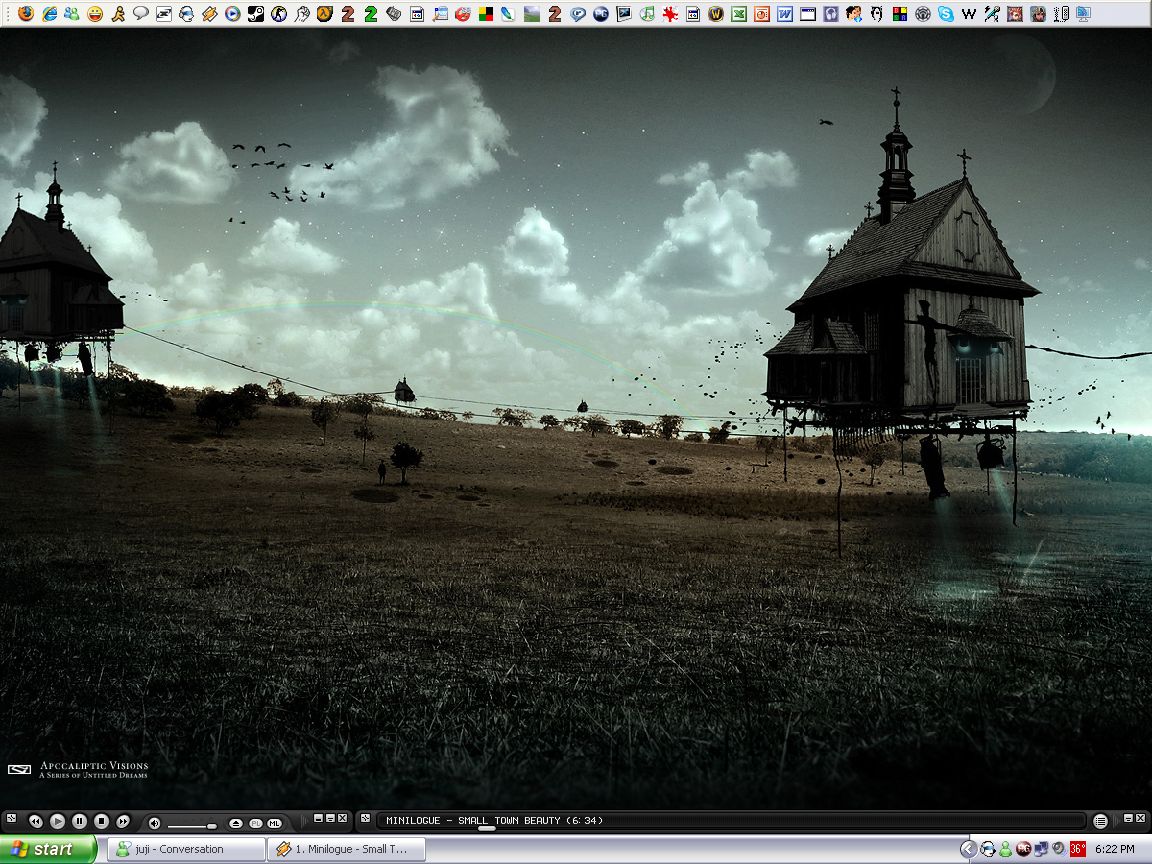This screenshot has width=1152, height=864.
Task: Toggle the media library ML button
Action: [x=274, y=823]
